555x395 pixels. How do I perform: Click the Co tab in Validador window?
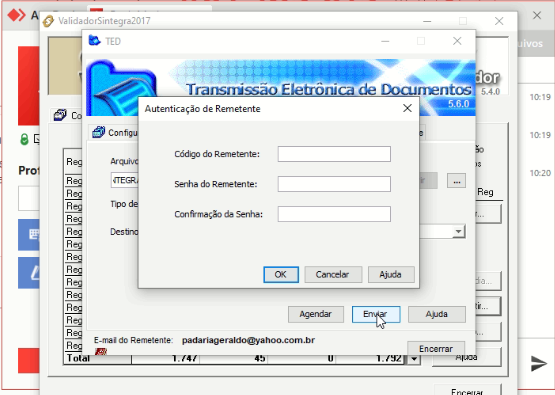[x=67, y=115]
